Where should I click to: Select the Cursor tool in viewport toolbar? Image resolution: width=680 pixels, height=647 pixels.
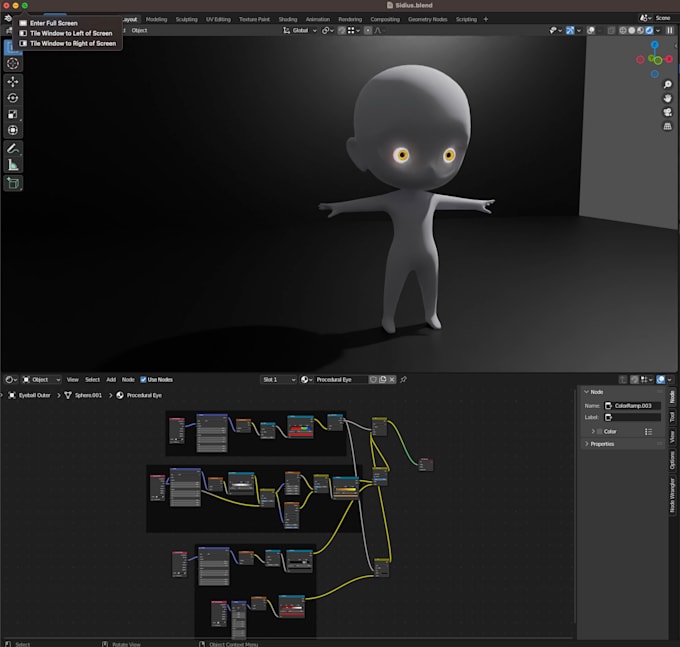coord(13,64)
